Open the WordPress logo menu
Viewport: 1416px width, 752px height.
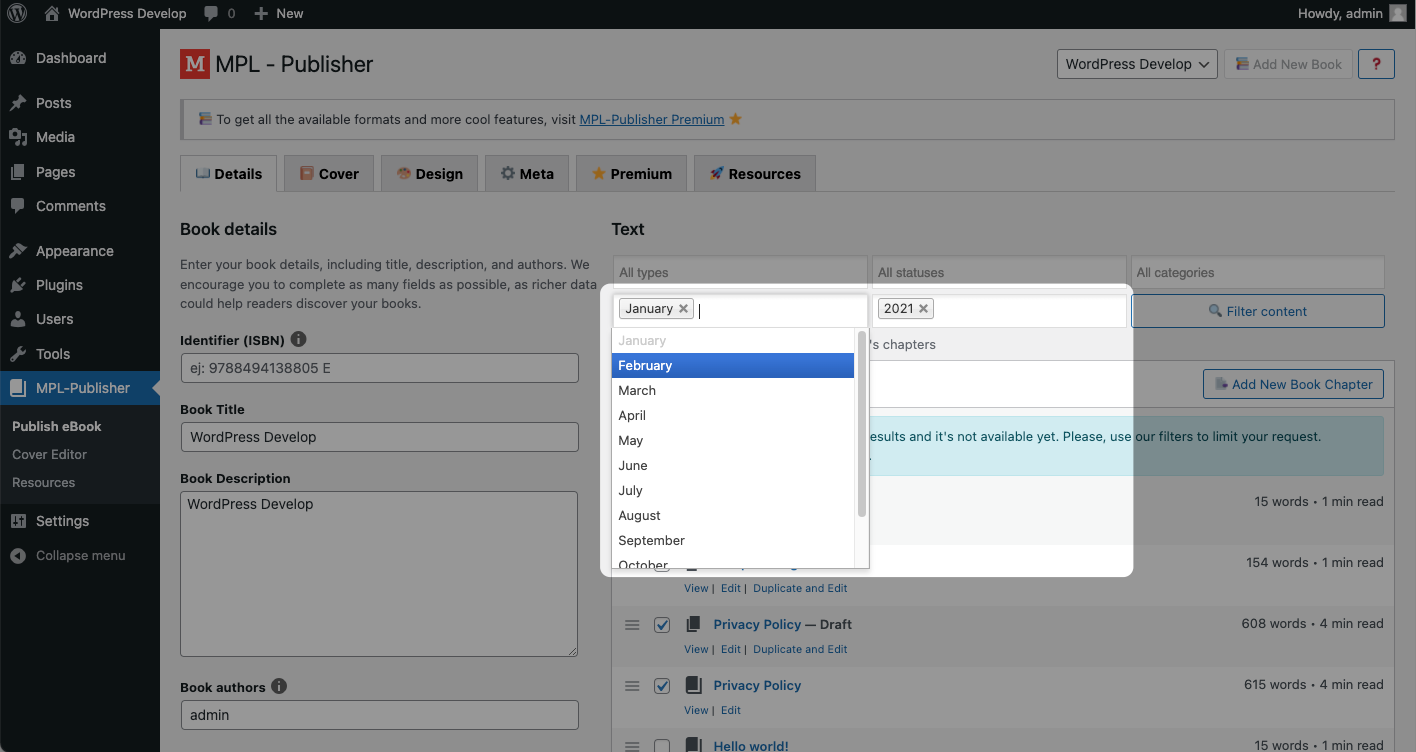point(18,14)
